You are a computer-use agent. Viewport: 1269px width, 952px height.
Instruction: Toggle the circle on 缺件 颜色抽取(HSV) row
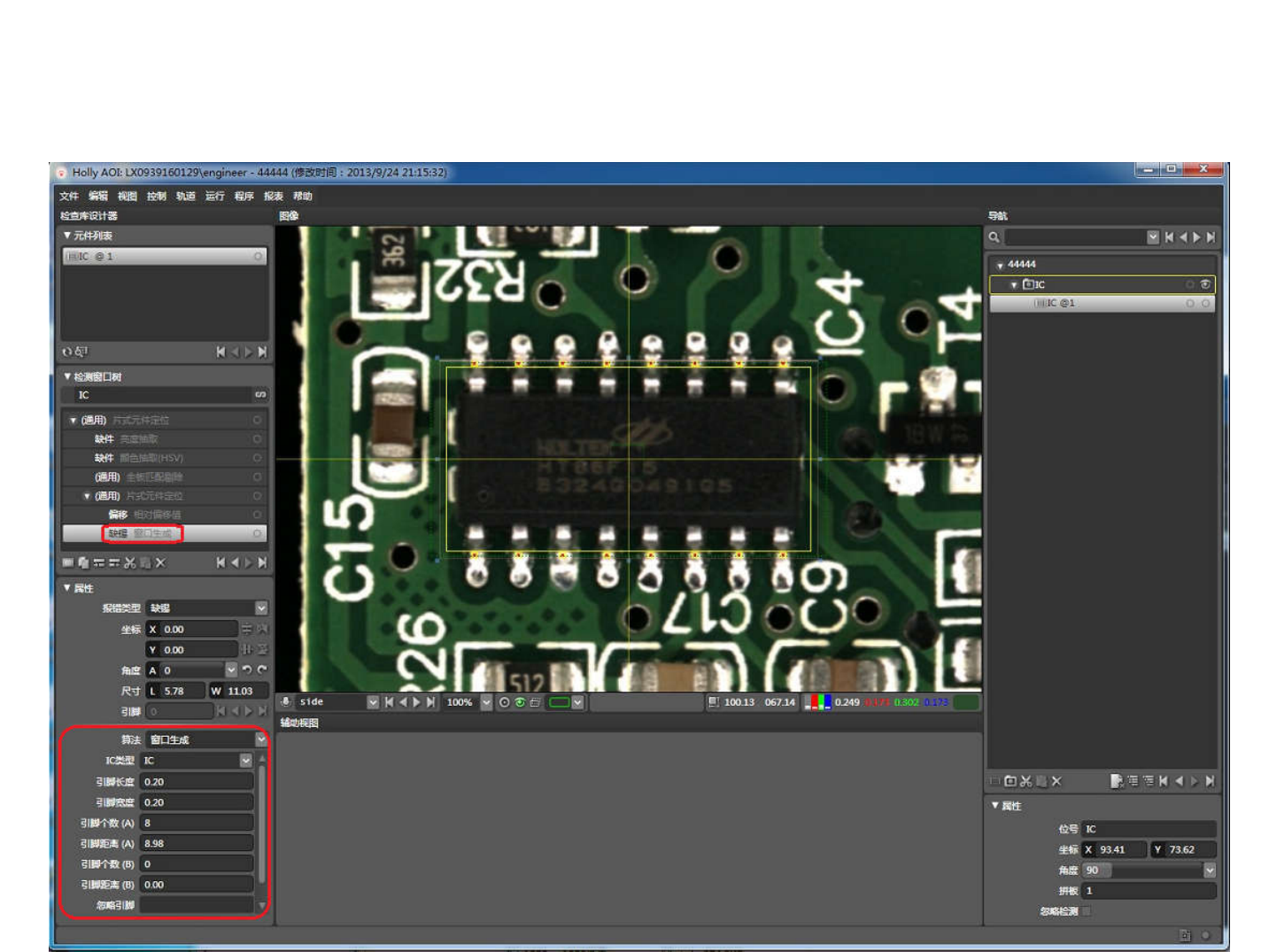tap(258, 458)
